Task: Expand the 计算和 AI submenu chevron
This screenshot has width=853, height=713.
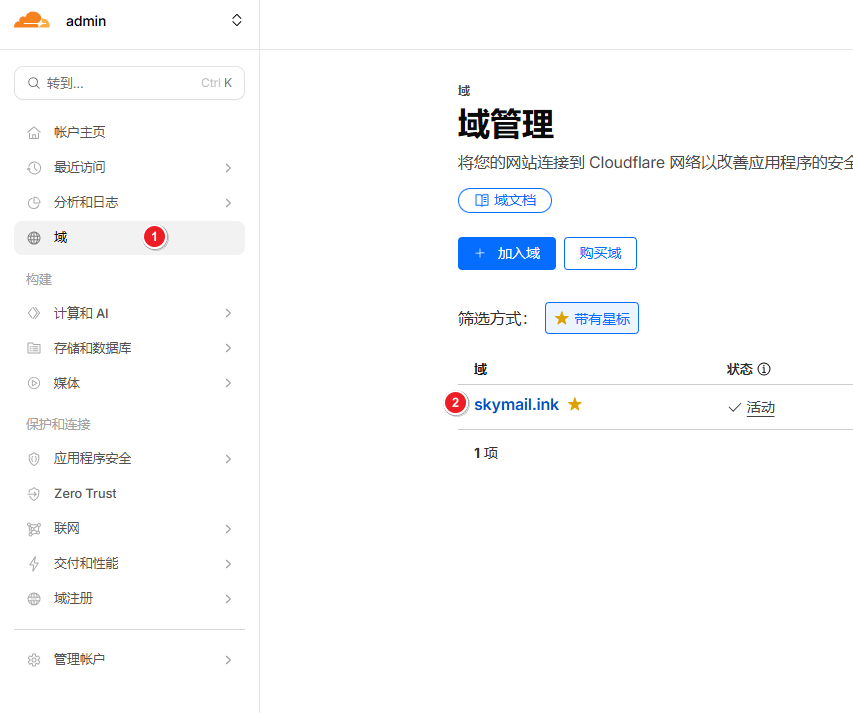Action: 228,313
